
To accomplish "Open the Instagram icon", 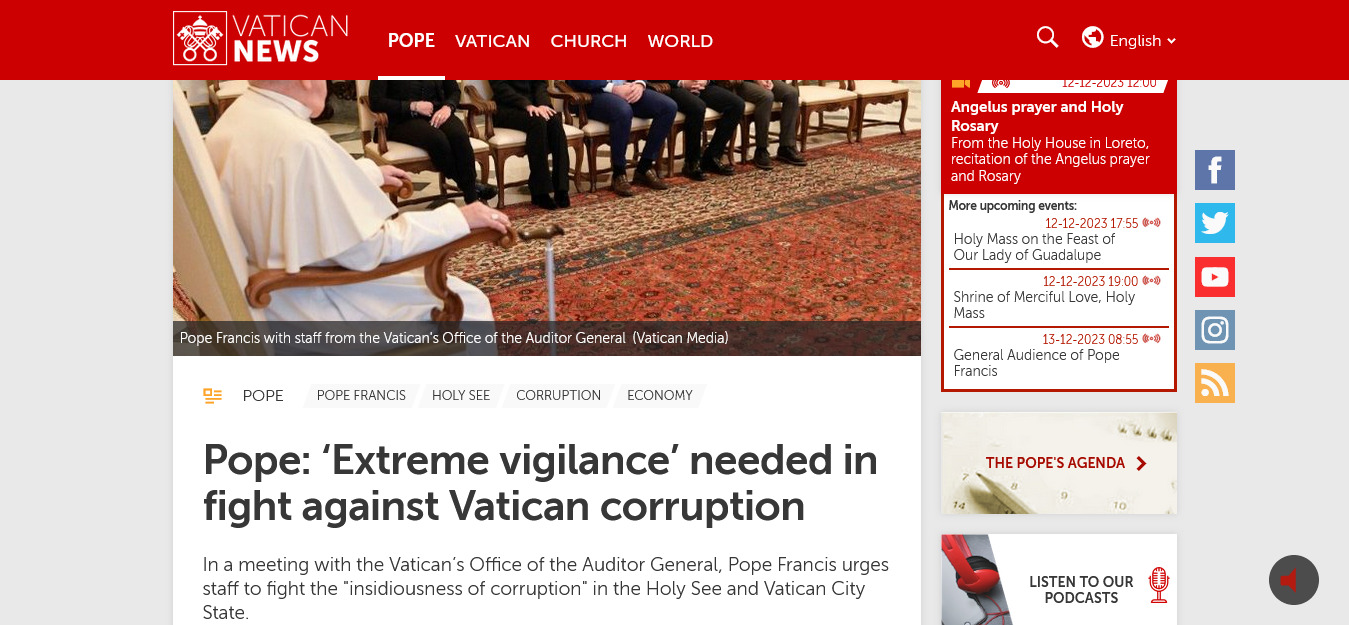I will click(1215, 330).
